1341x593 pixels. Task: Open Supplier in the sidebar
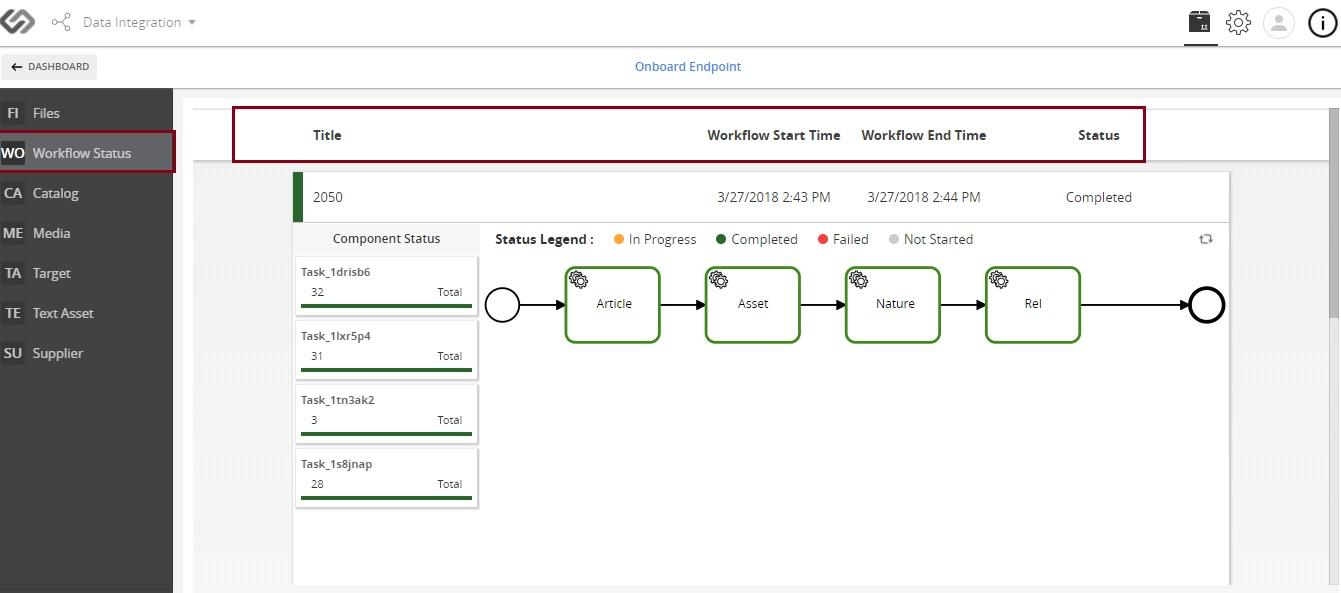point(86,353)
